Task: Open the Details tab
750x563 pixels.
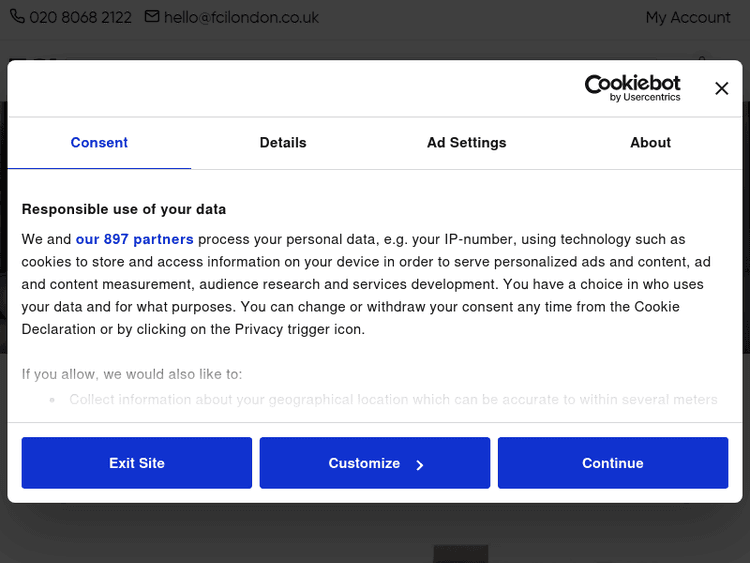Action: pos(283,143)
